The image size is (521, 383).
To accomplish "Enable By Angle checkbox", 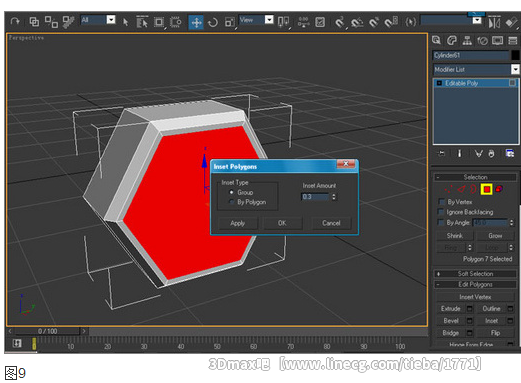I will pos(441,222).
